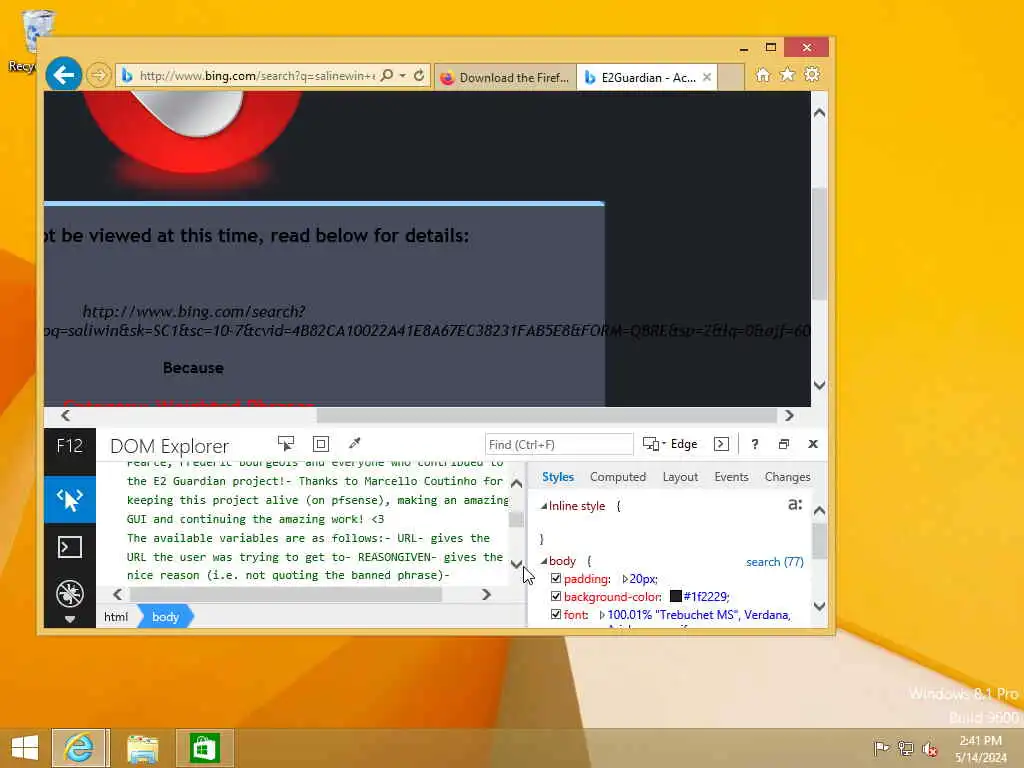Close the E2Guardian tab
The image size is (1024, 768).
(x=707, y=77)
